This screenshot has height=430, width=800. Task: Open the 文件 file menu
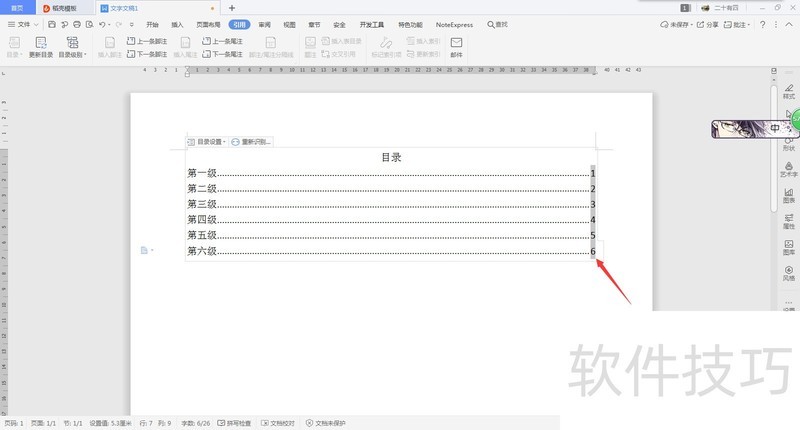point(23,24)
